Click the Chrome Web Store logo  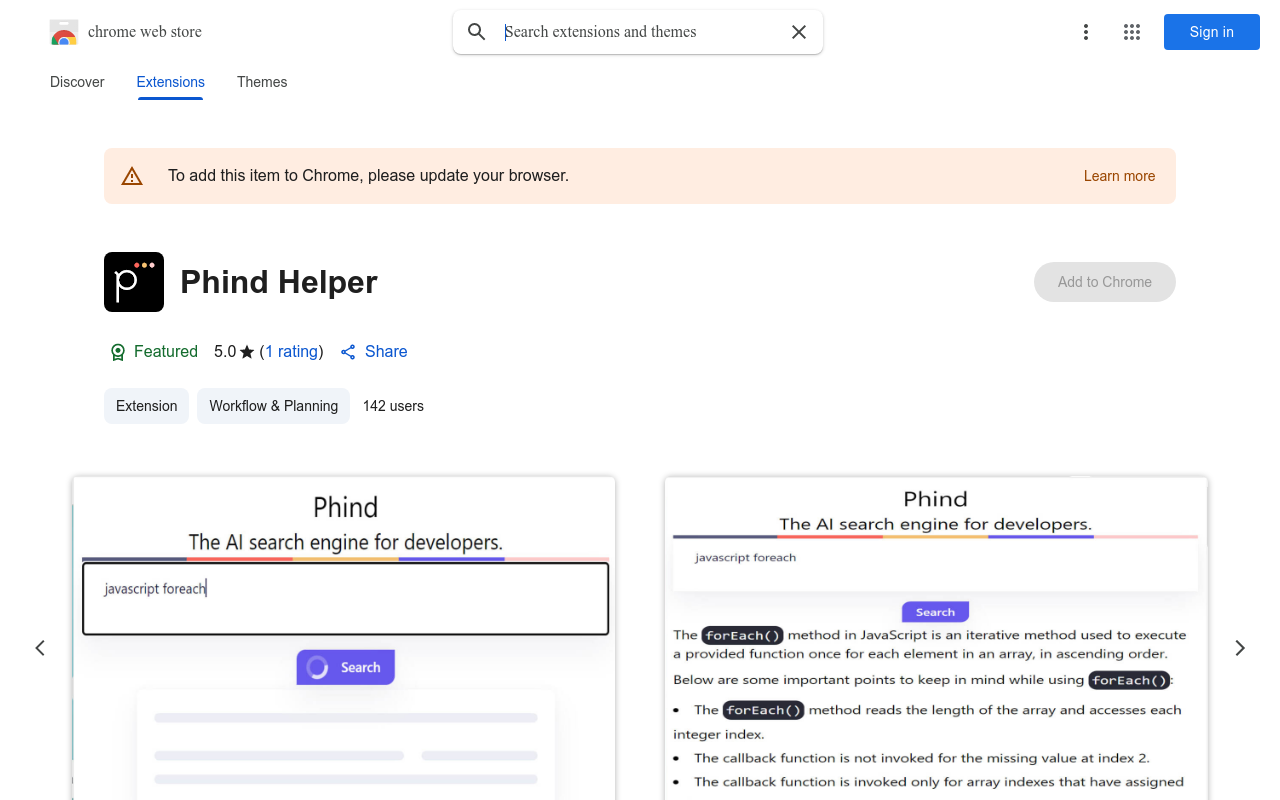click(64, 32)
